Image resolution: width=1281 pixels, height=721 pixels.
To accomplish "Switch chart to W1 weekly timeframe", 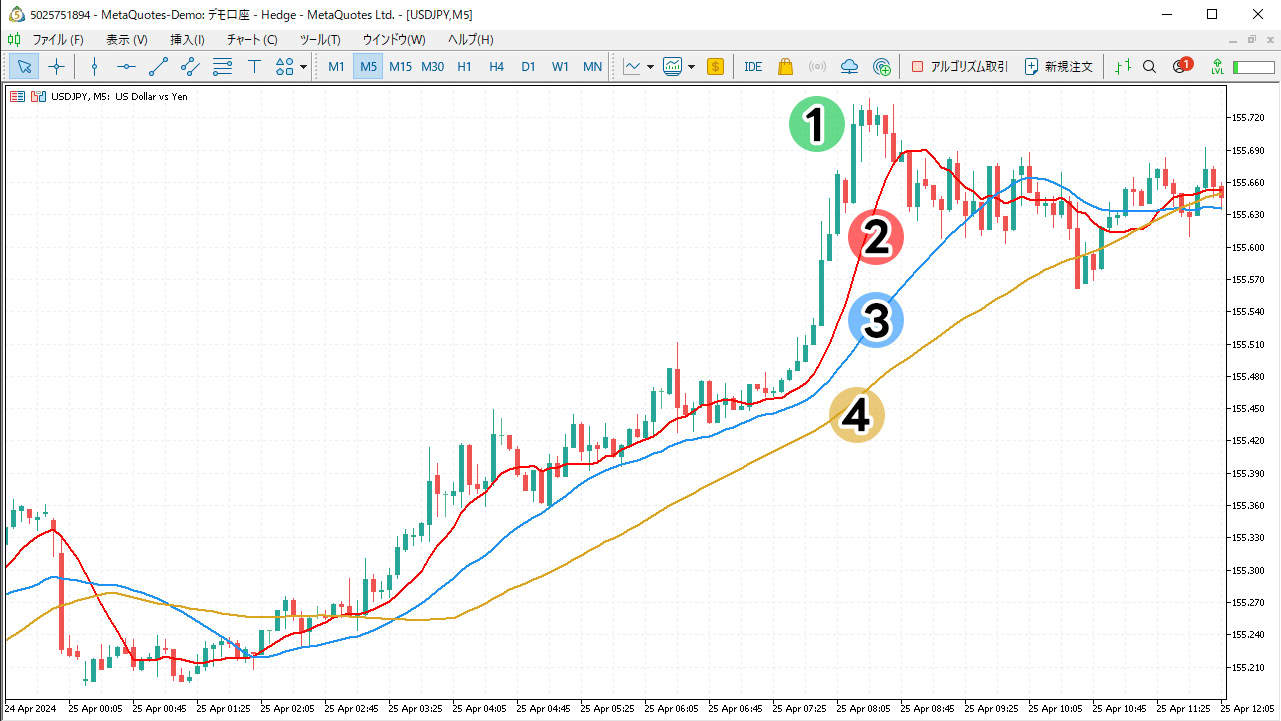I will (561, 67).
